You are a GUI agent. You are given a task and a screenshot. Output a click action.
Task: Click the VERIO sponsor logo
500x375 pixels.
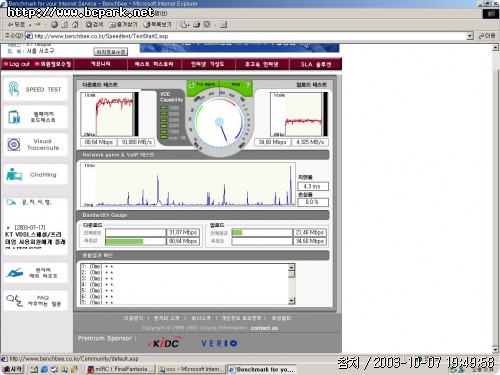pyautogui.click(x=219, y=343)
